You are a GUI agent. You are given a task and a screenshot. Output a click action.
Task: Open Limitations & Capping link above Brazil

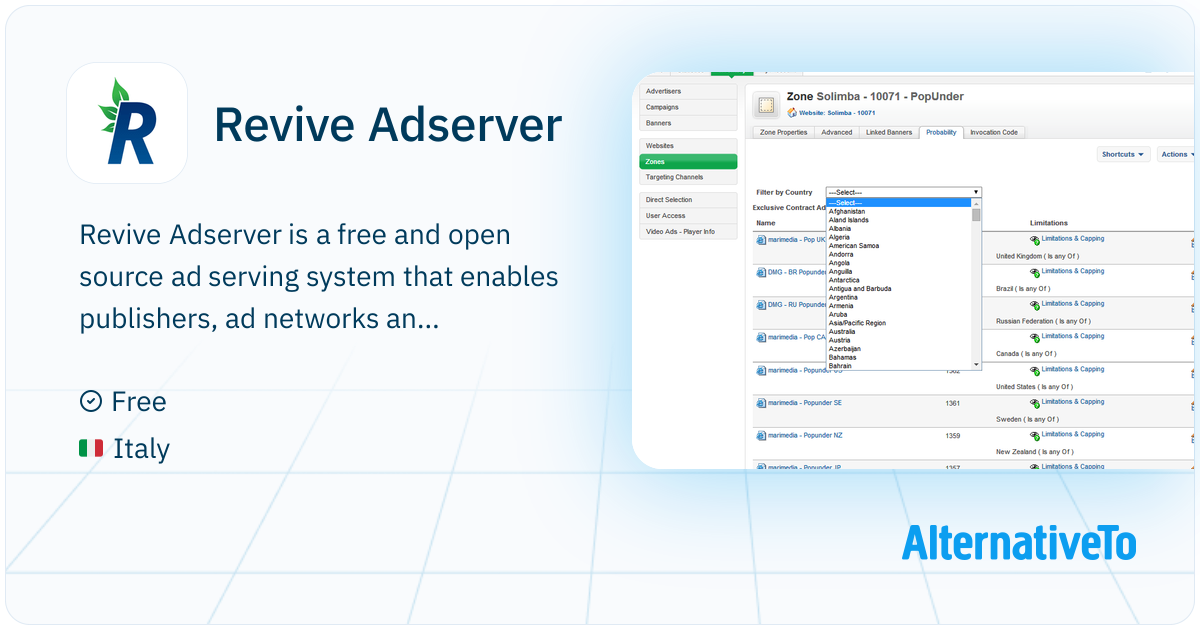click(x=1073, y=271)
